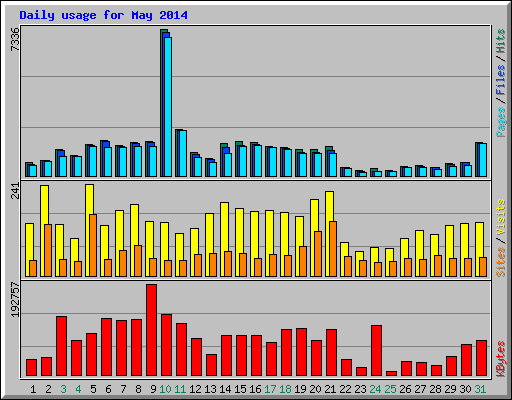Viewport: 512px width, 400px height.
Task: Click the Sites legend label
Action: (500, 262)
